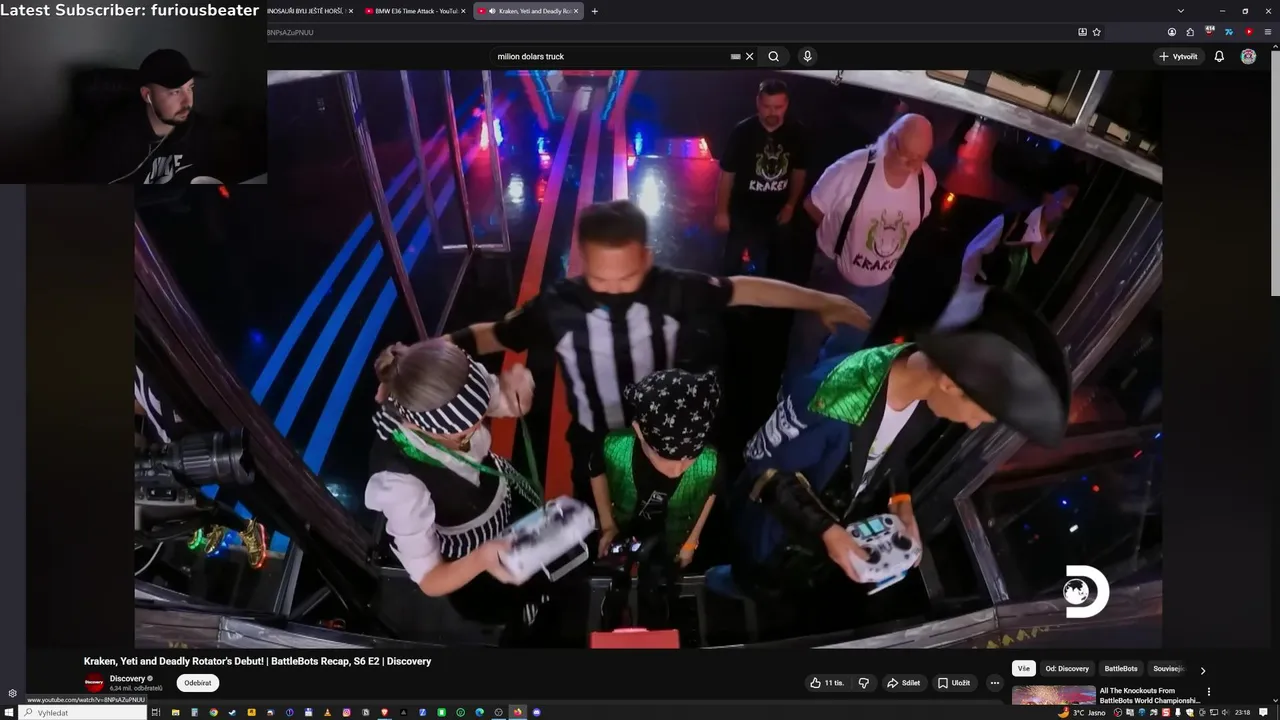Open the Windows Start button
This screenshot has width=1280, height=720.
8,712
